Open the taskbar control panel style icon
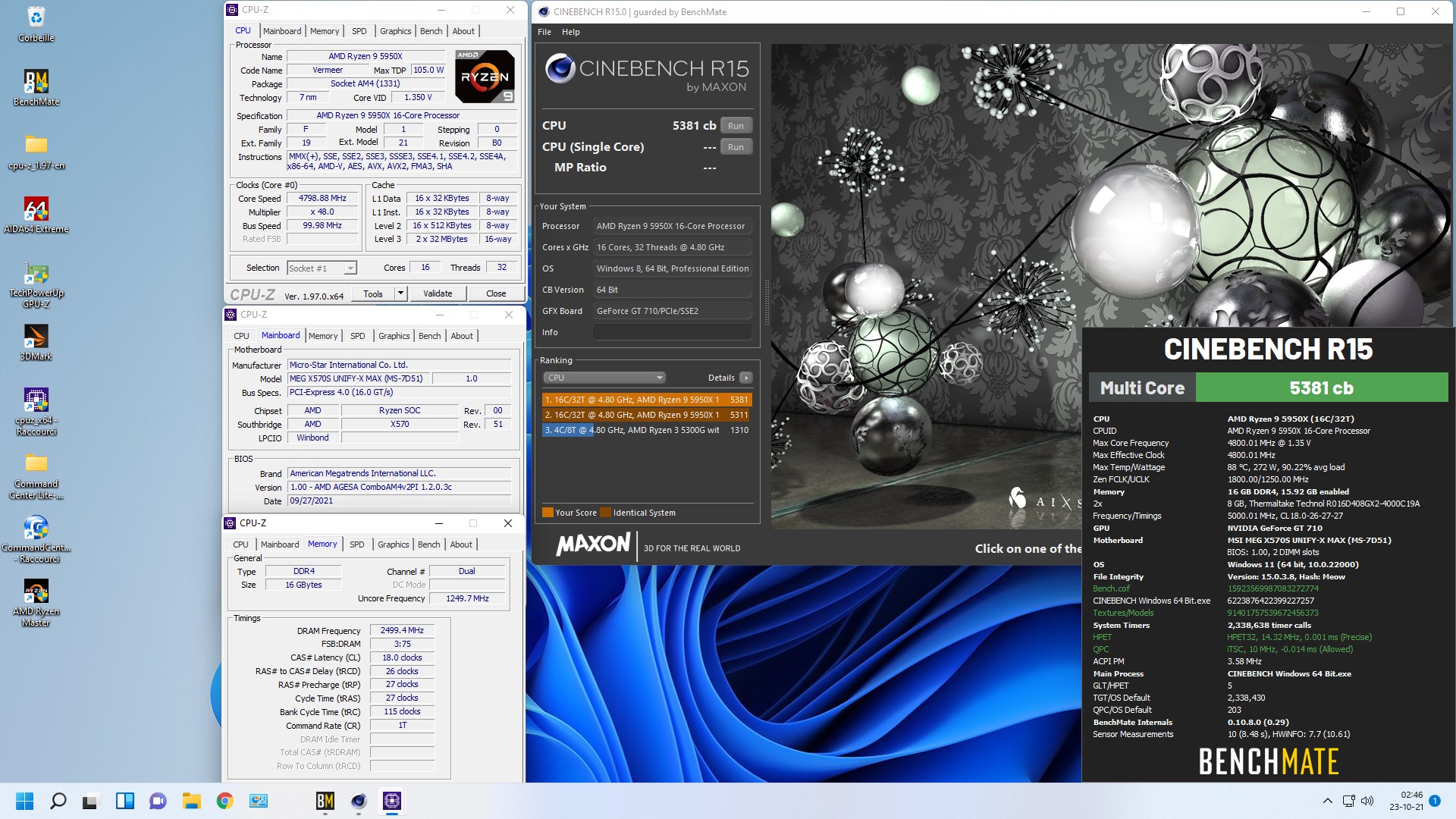 click(x=259, y=801)
